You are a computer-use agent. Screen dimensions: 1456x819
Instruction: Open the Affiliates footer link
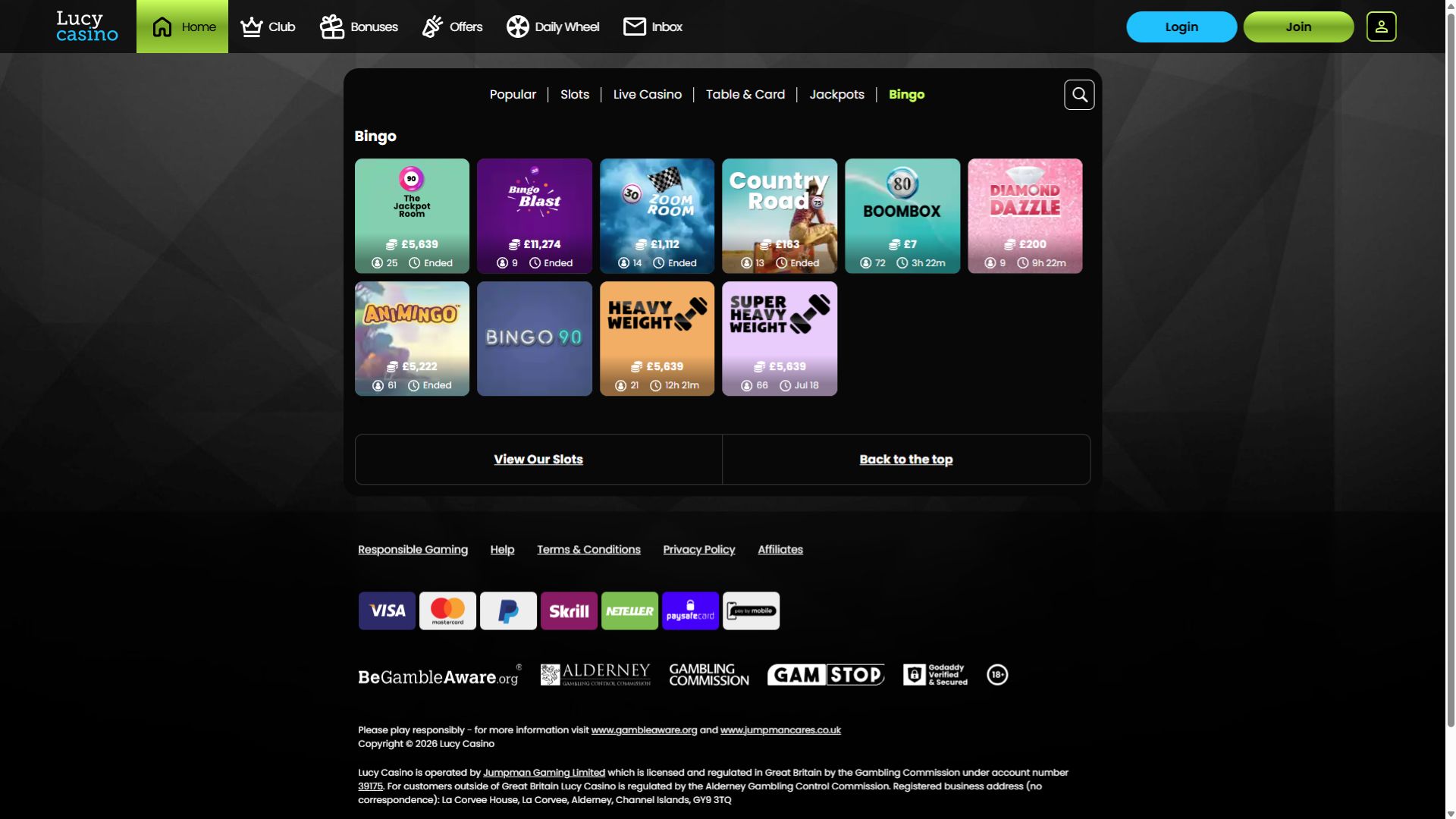(780, 550)
